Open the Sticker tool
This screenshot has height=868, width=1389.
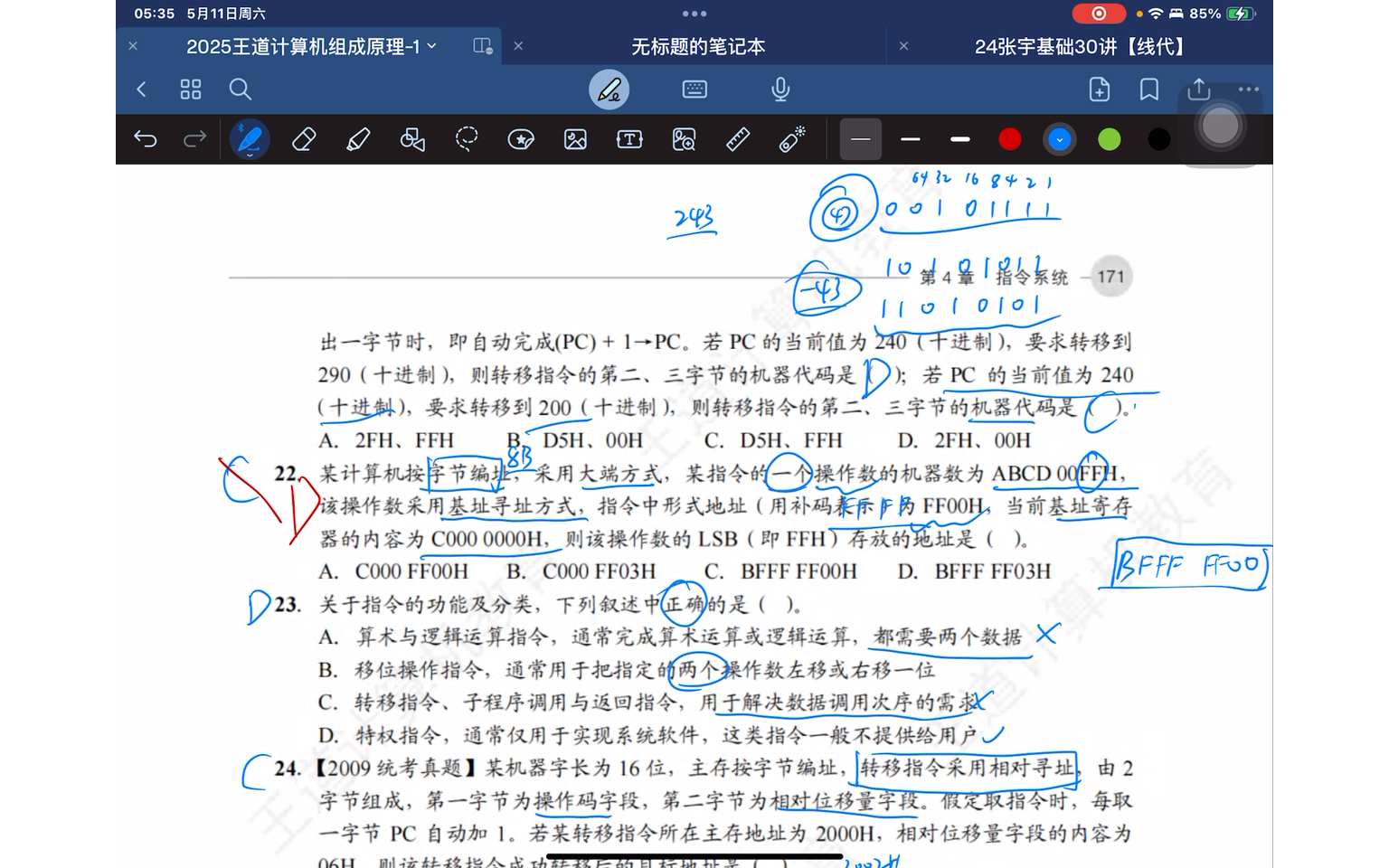click(521, 139)
